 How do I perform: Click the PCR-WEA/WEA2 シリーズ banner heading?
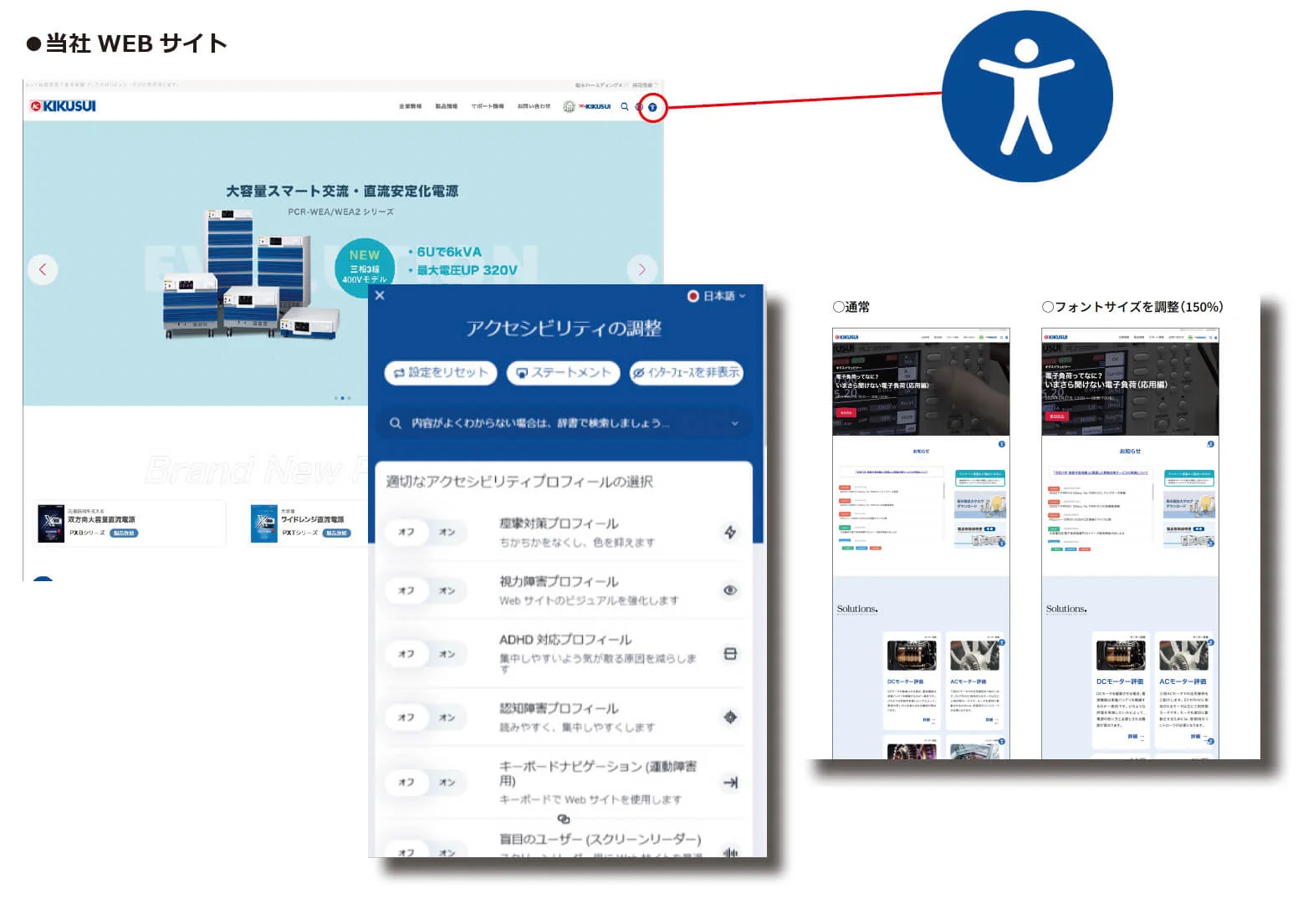[340, 212]
